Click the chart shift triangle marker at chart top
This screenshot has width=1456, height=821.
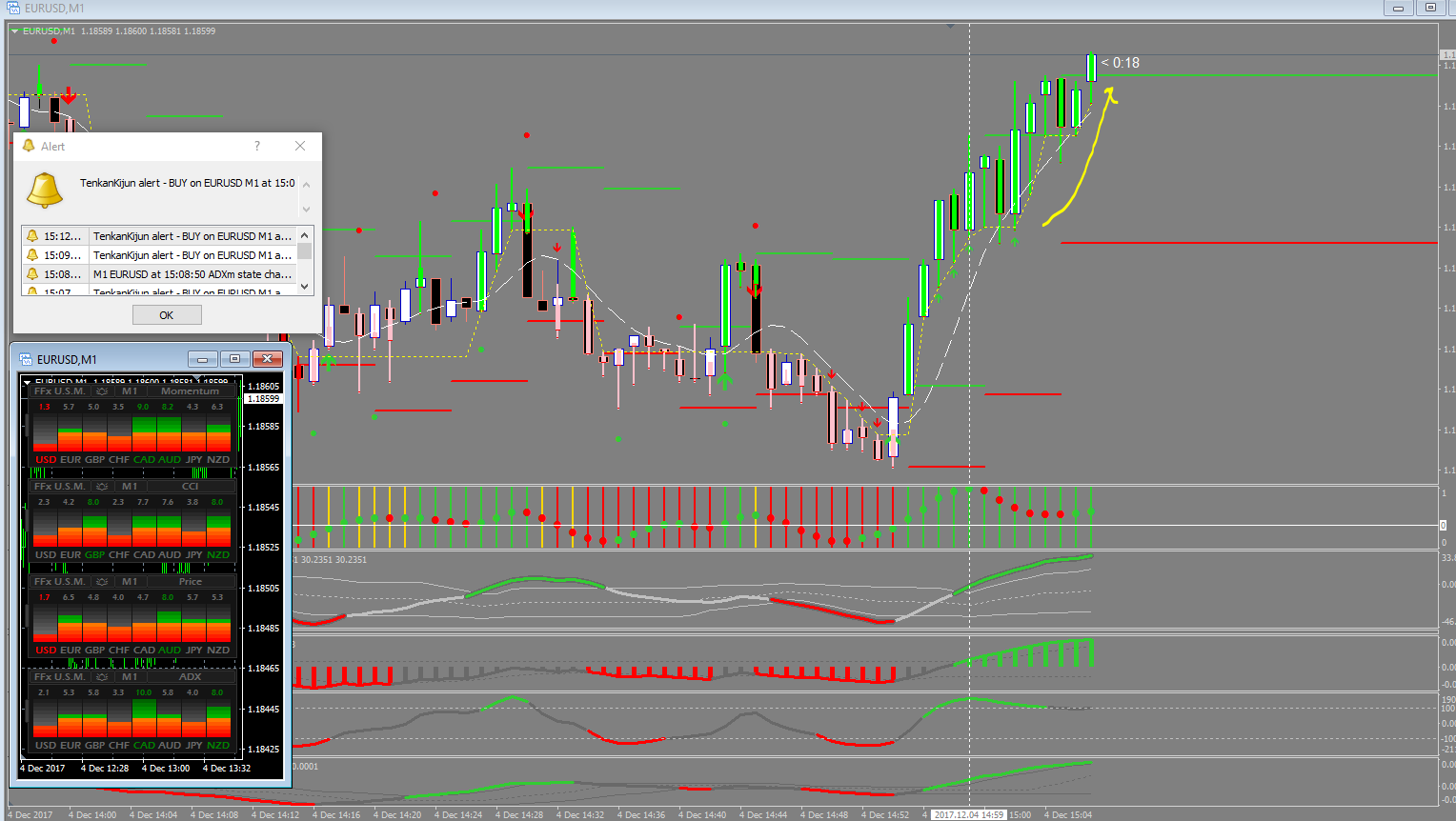click(951, 27)
